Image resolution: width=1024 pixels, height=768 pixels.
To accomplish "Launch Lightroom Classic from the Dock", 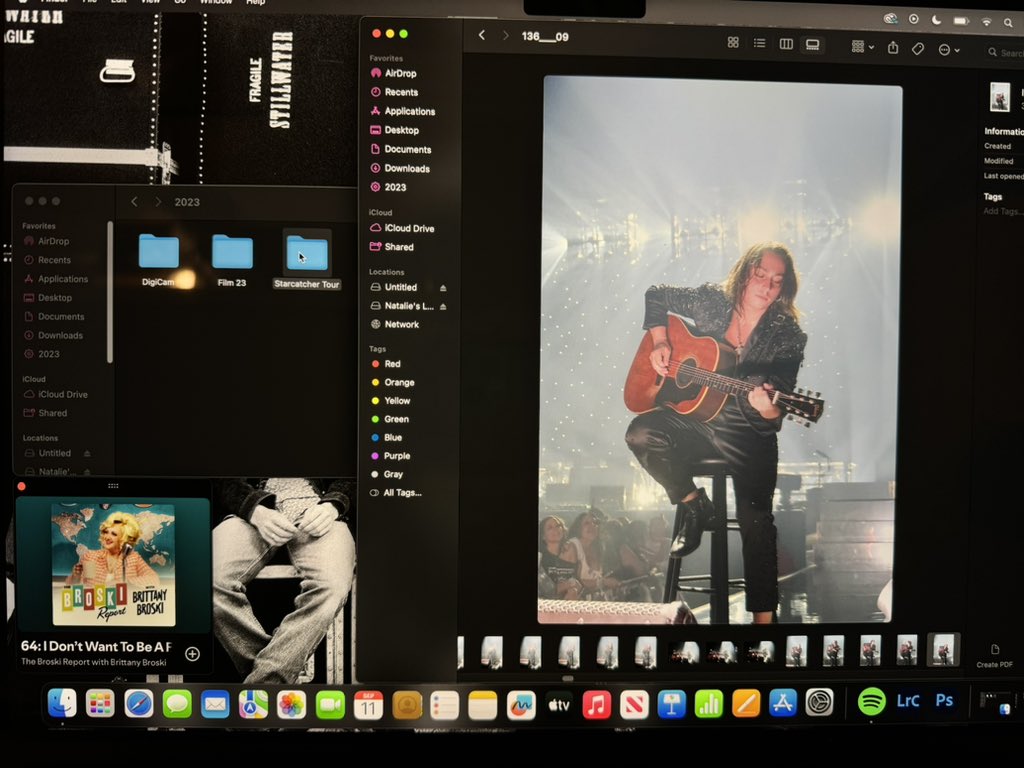I will click(x=908, y=701).
